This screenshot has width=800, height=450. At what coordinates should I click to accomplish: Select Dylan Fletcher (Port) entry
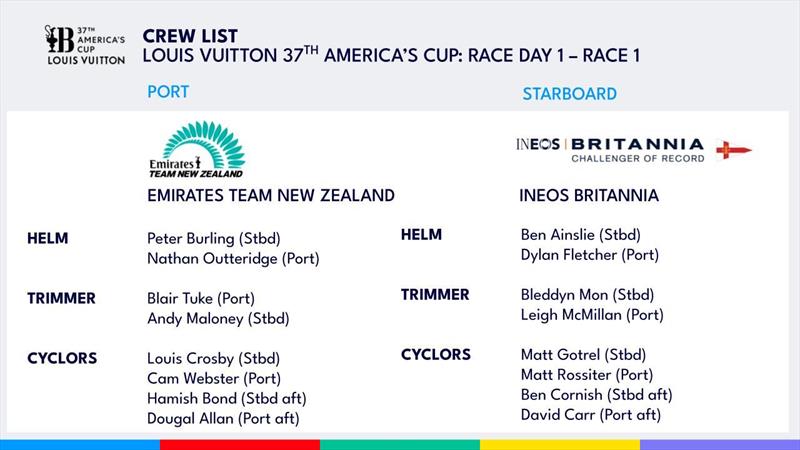click(x=586, y=255)
